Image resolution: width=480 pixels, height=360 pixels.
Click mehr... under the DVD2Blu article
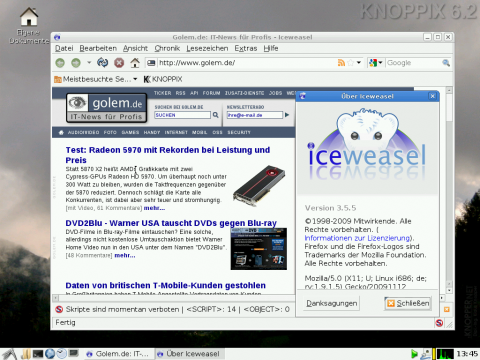[125, 255]
